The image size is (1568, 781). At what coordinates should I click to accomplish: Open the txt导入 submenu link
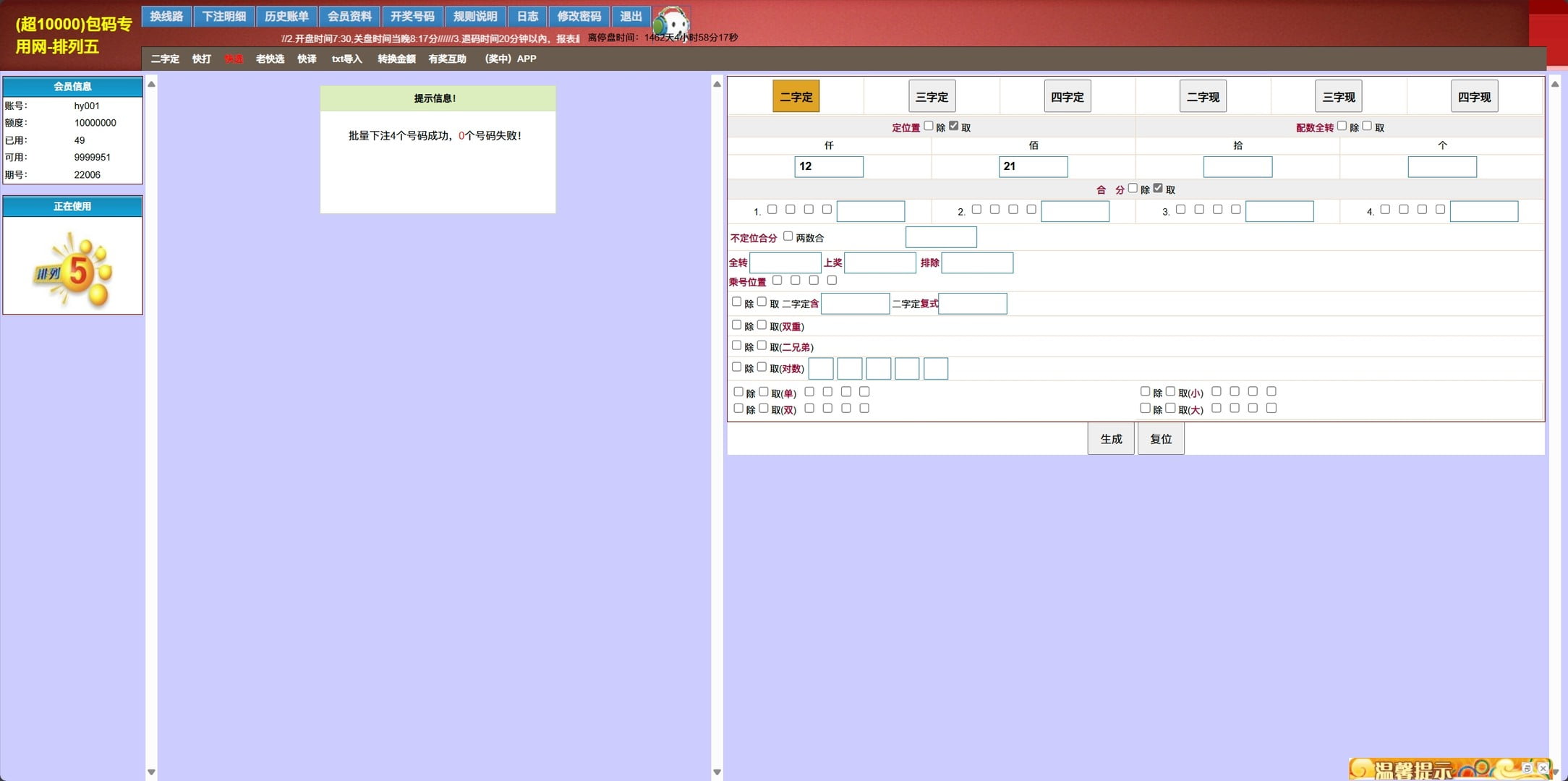click(x=346, y=59)
